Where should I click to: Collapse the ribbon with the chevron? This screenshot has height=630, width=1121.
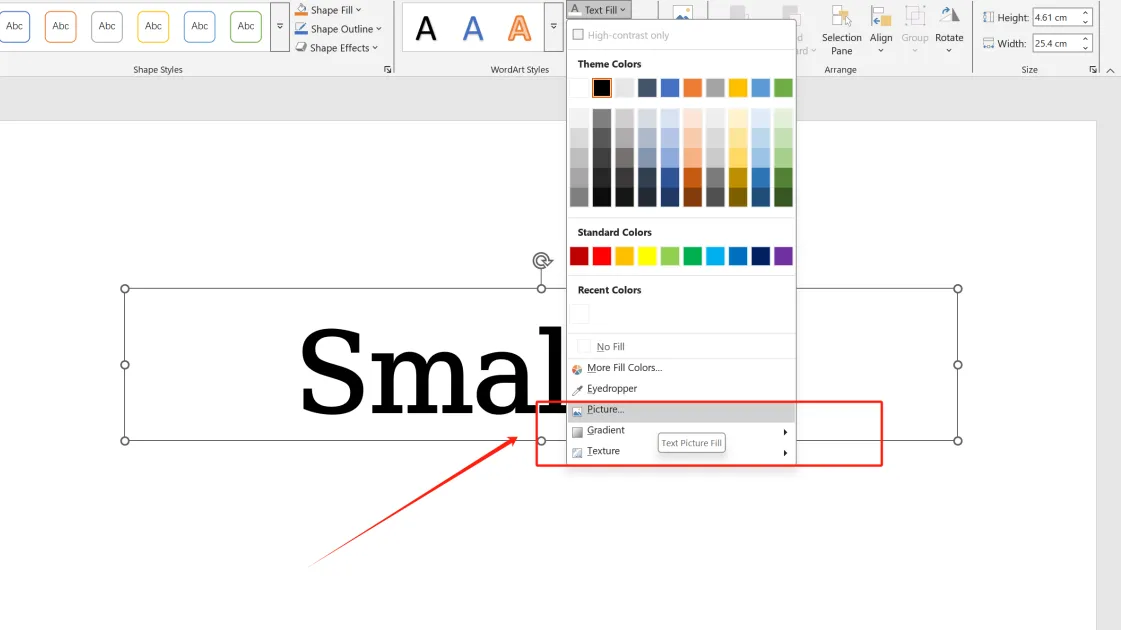1111,70
